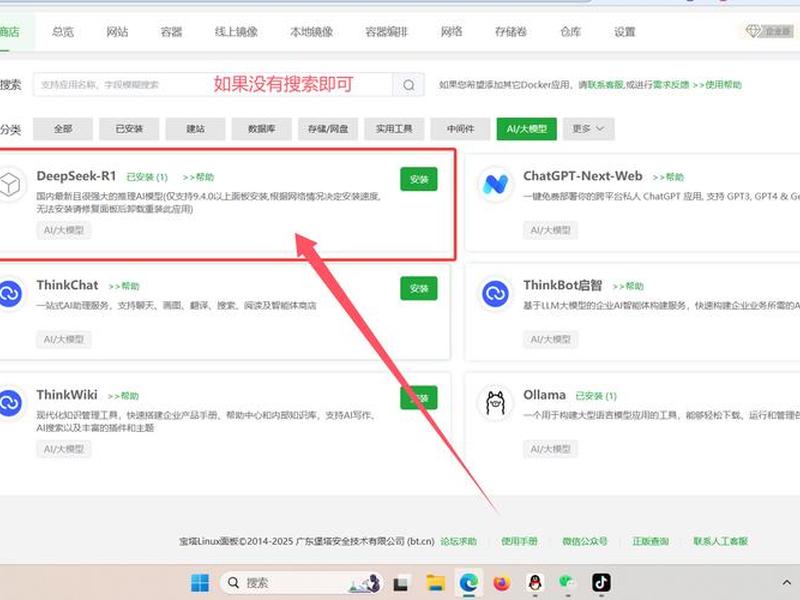Click the AI/大模型 tag under ThinkChat

[64, 339]
